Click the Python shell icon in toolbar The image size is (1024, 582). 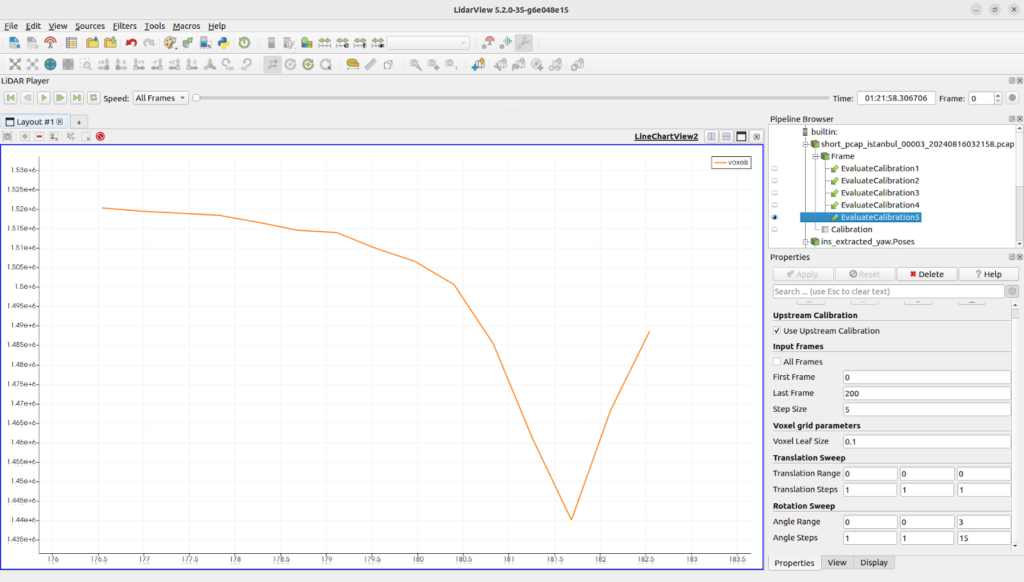coord(223,43)
